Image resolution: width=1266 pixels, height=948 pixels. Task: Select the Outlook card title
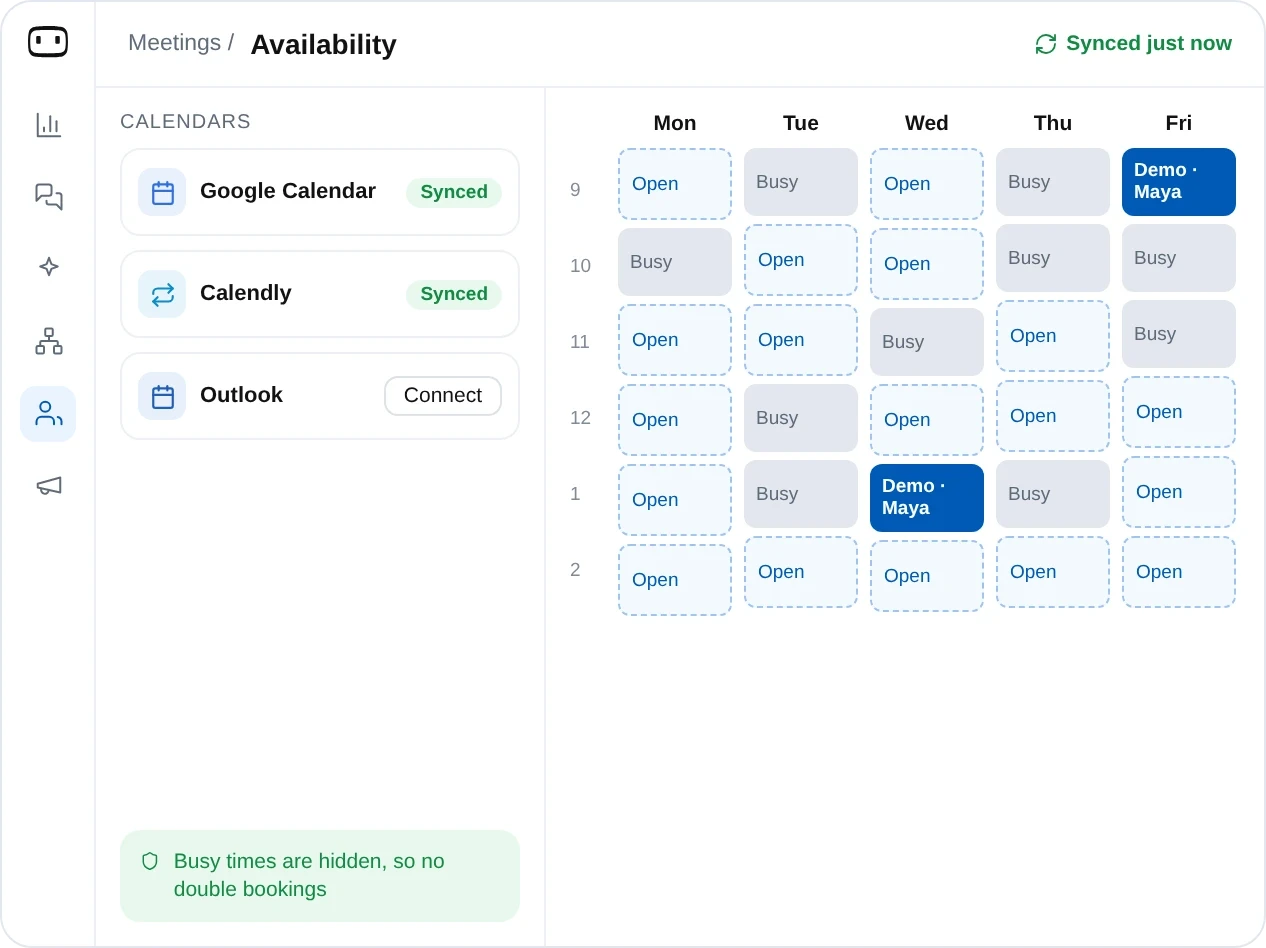pyautogui.click(x=241, y=395)
